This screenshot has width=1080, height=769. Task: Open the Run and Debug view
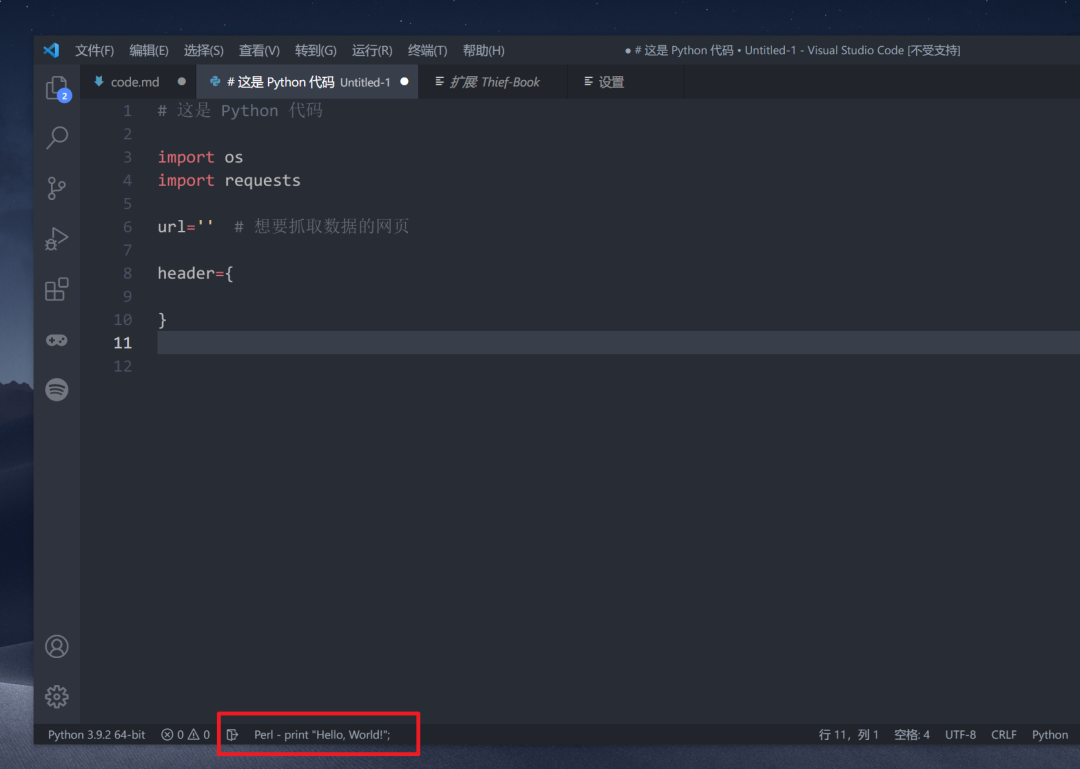point(56,238)
